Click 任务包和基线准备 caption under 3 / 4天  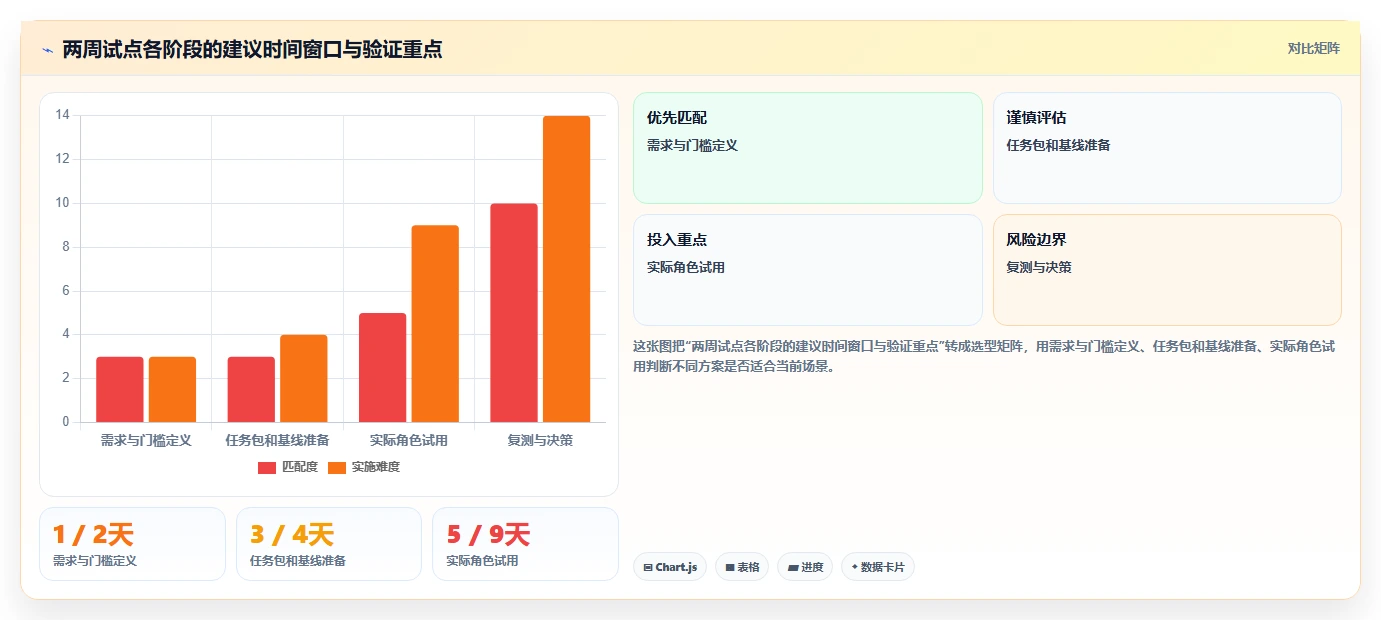click(x=298, y=561)
